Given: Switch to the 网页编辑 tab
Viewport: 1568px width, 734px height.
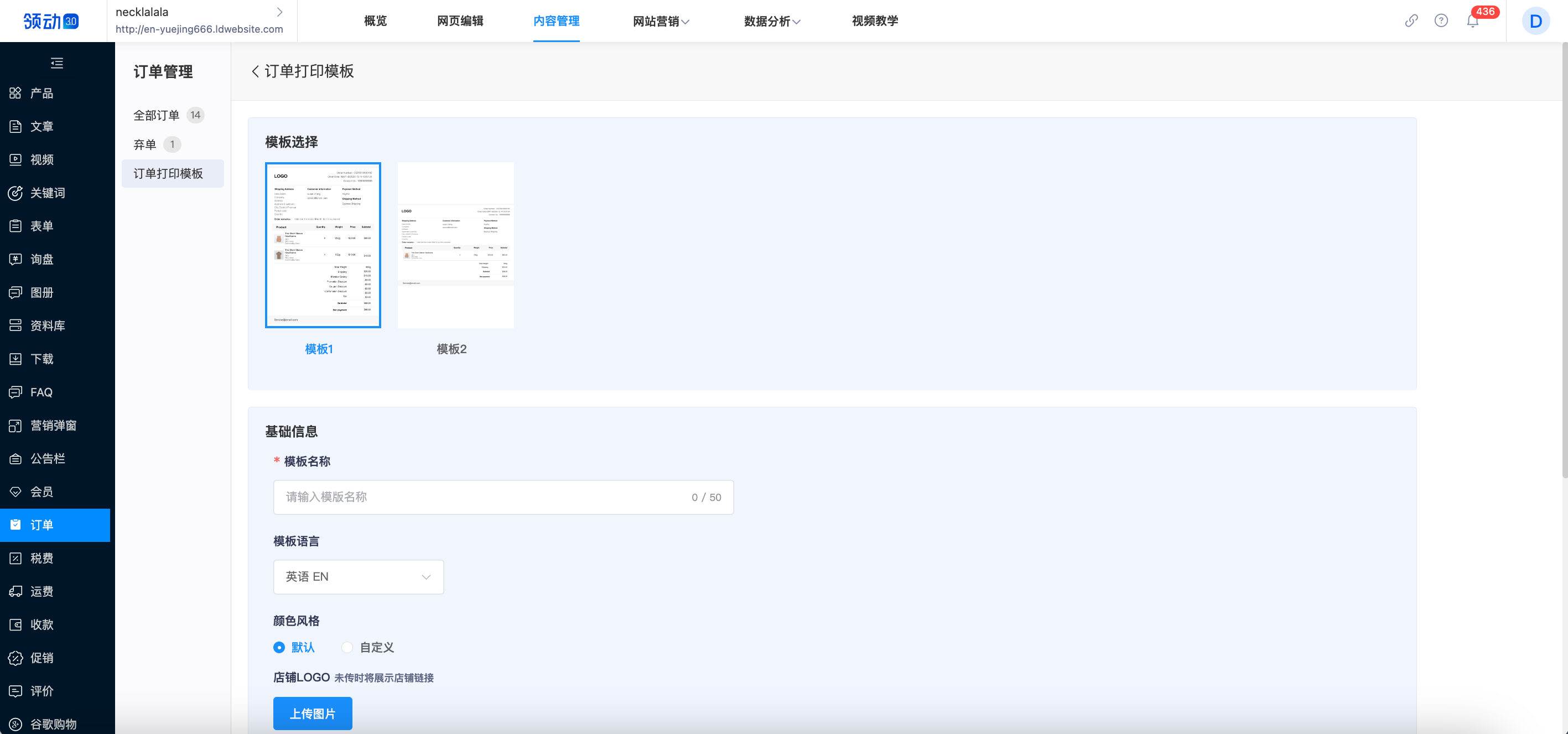Looking at the screenshot, I should tap(460, 22).
